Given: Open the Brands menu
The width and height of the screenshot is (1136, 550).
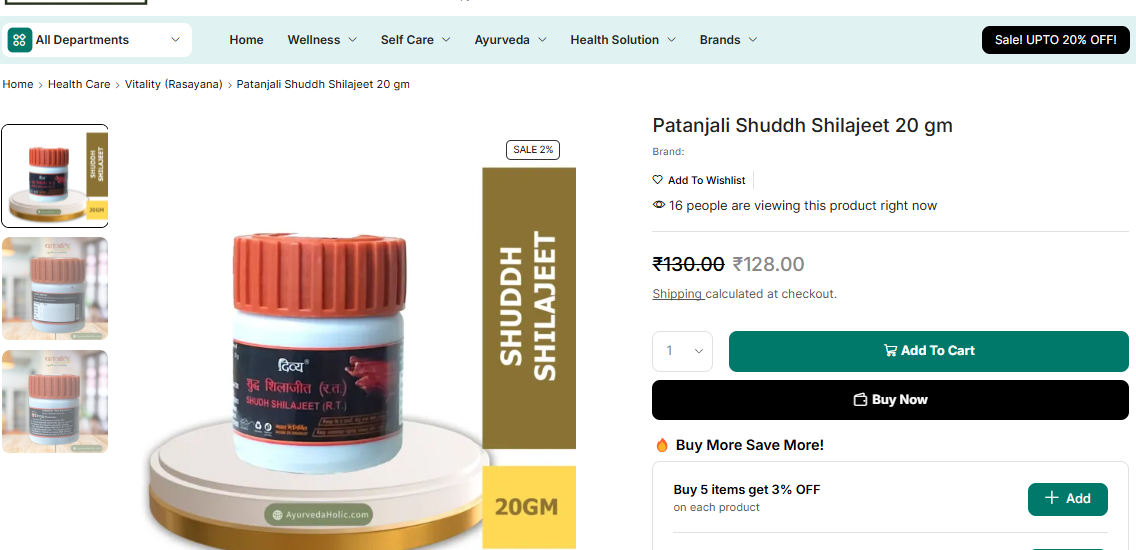Looking at the screenshot, I should pyautogui.click(x=728, y=40).
